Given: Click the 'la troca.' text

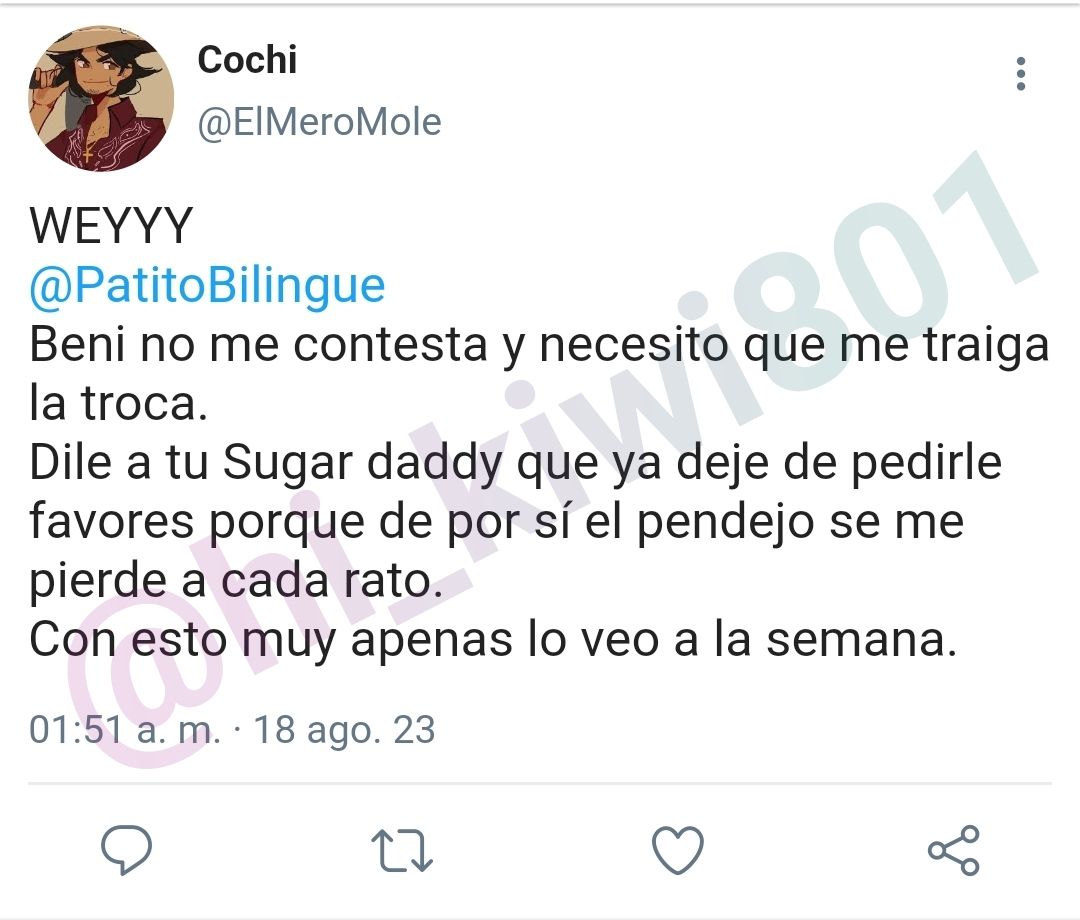Looking at the screenshot, I should 118,403.
